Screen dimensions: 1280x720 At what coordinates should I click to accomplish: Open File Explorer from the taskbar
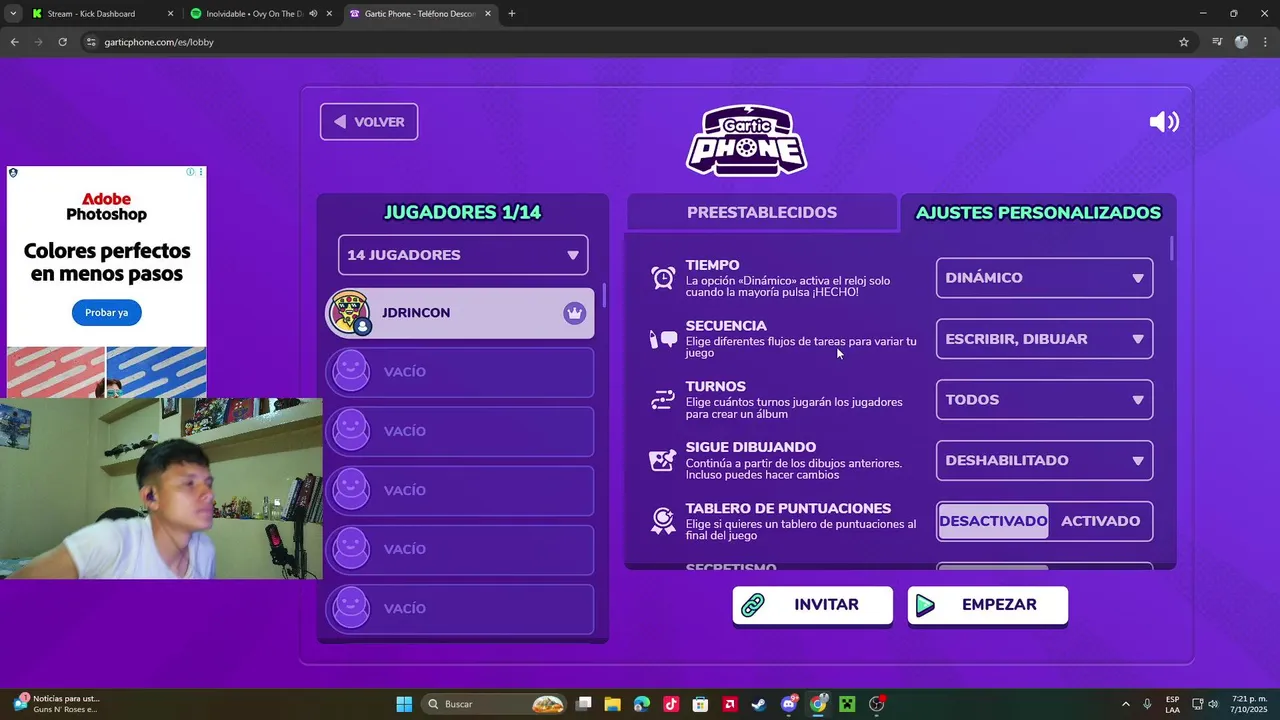pyautogui.click(x=613, y=704)
